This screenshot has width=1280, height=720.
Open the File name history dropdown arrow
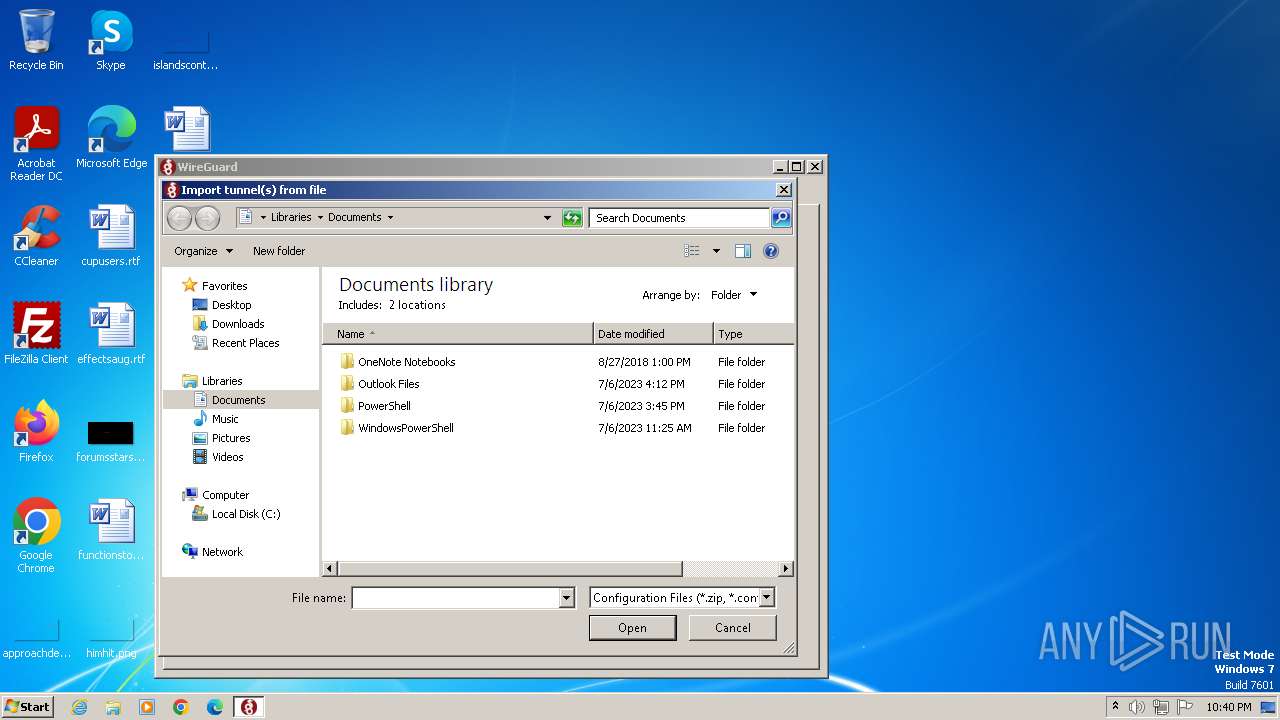pyautogui.click(x=567, y=598)
